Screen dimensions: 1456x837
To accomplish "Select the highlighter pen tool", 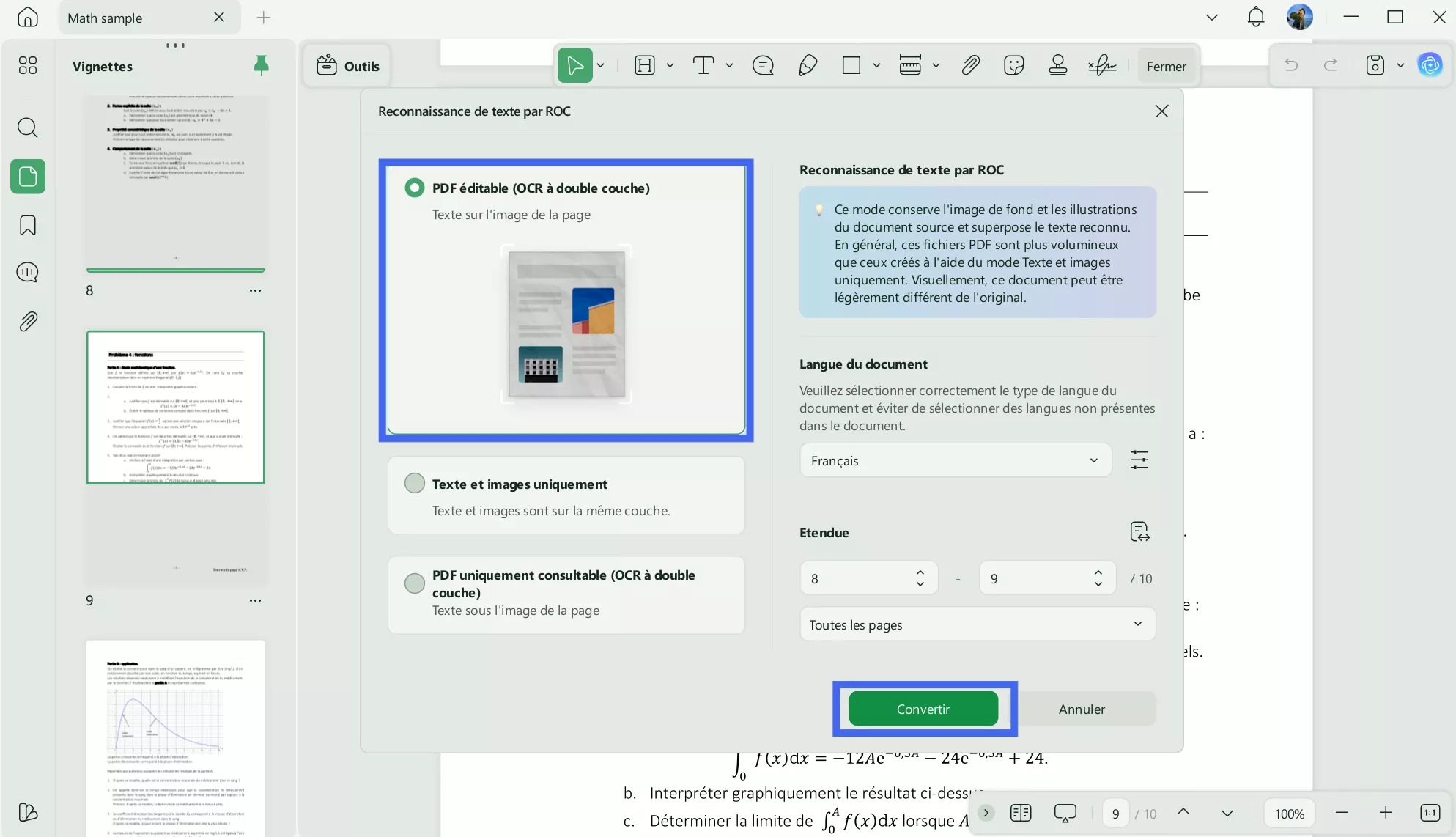I will pos(807,65).
